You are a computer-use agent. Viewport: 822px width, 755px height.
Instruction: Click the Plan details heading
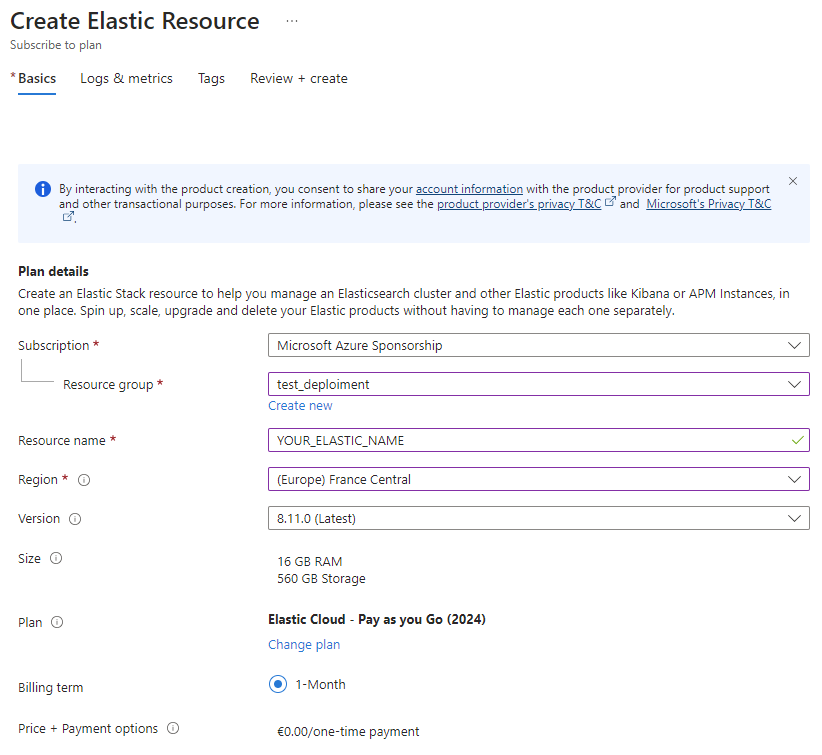(x=53, y=272)
